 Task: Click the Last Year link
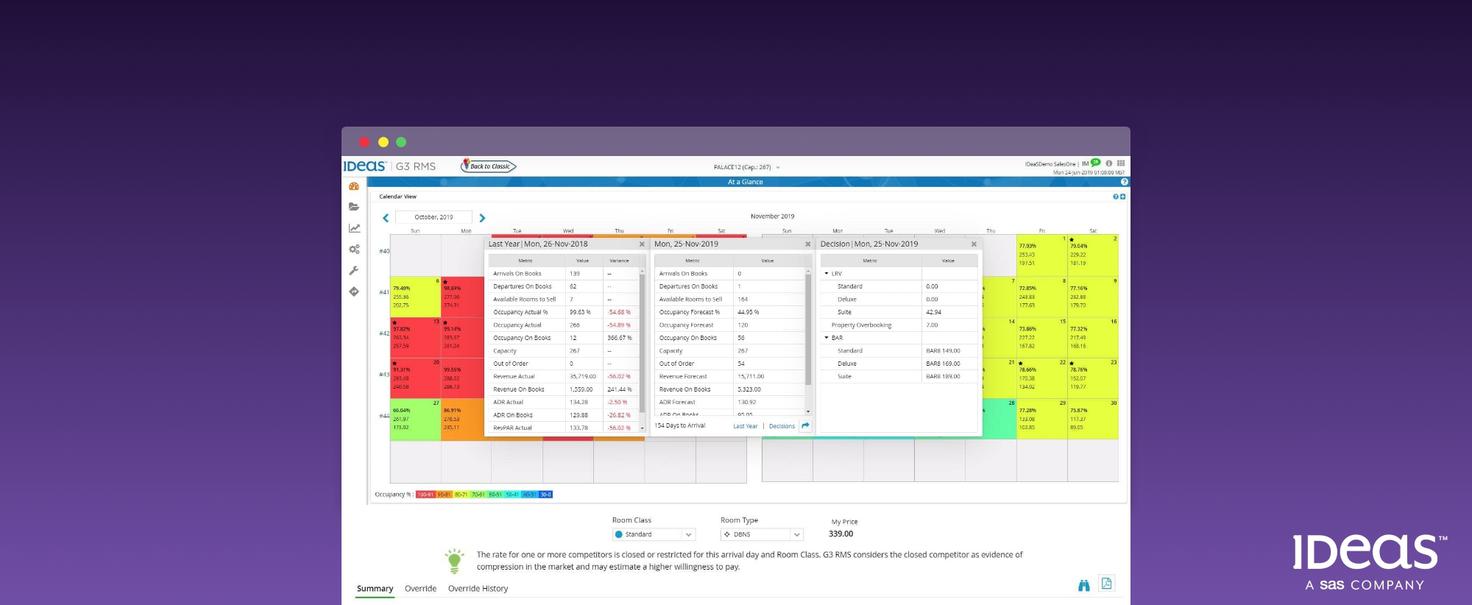click(x=745, y=426)
